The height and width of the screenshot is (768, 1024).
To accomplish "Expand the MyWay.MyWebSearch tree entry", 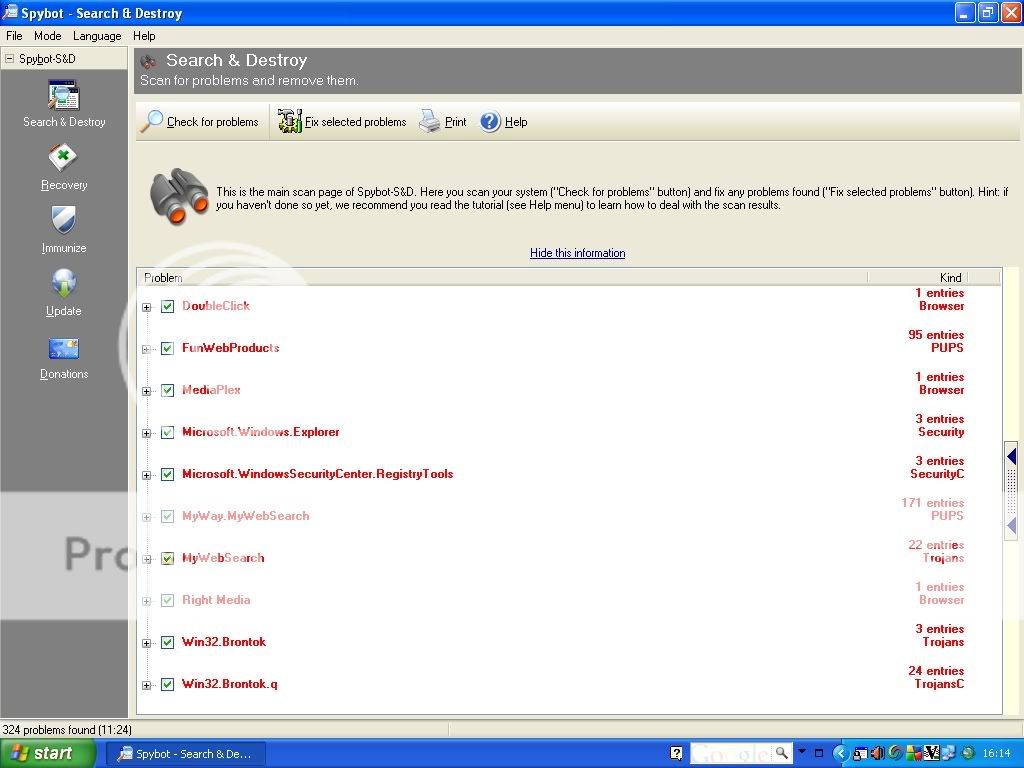I will 146,517.
